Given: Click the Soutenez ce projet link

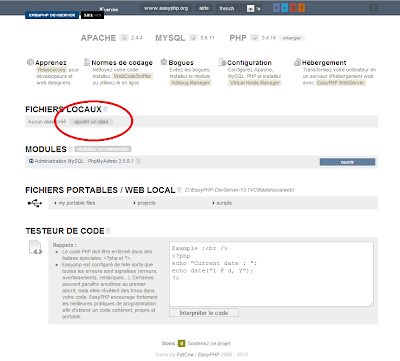Looking at the screenshot, I should click(209, 343).
